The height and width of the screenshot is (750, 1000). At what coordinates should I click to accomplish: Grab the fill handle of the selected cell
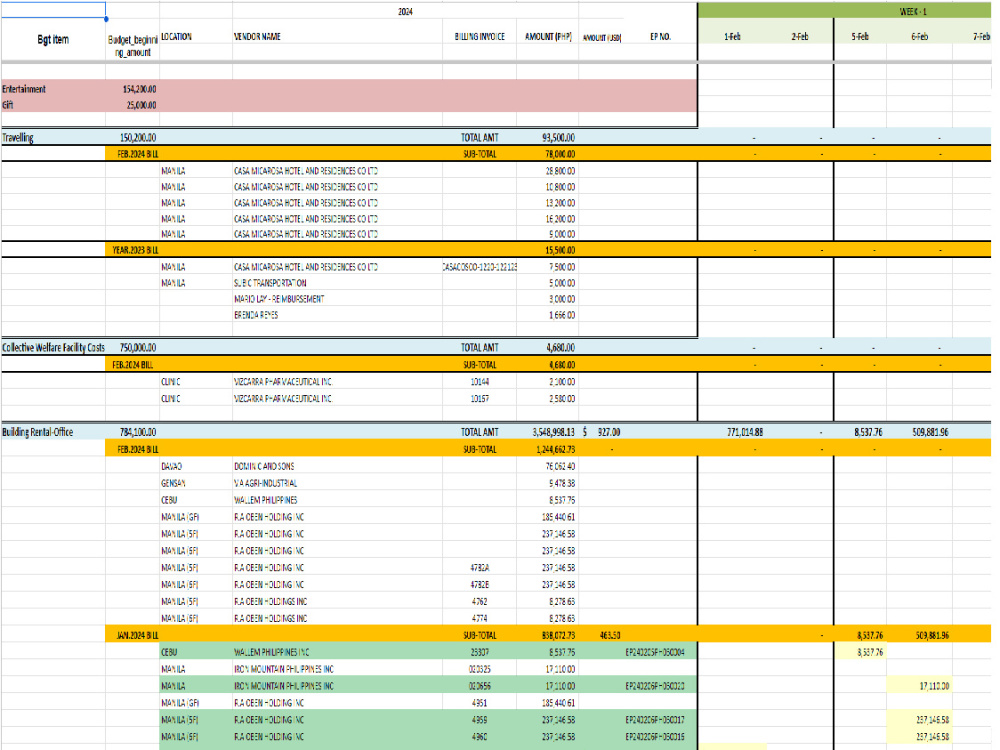[x=106, y=19]
